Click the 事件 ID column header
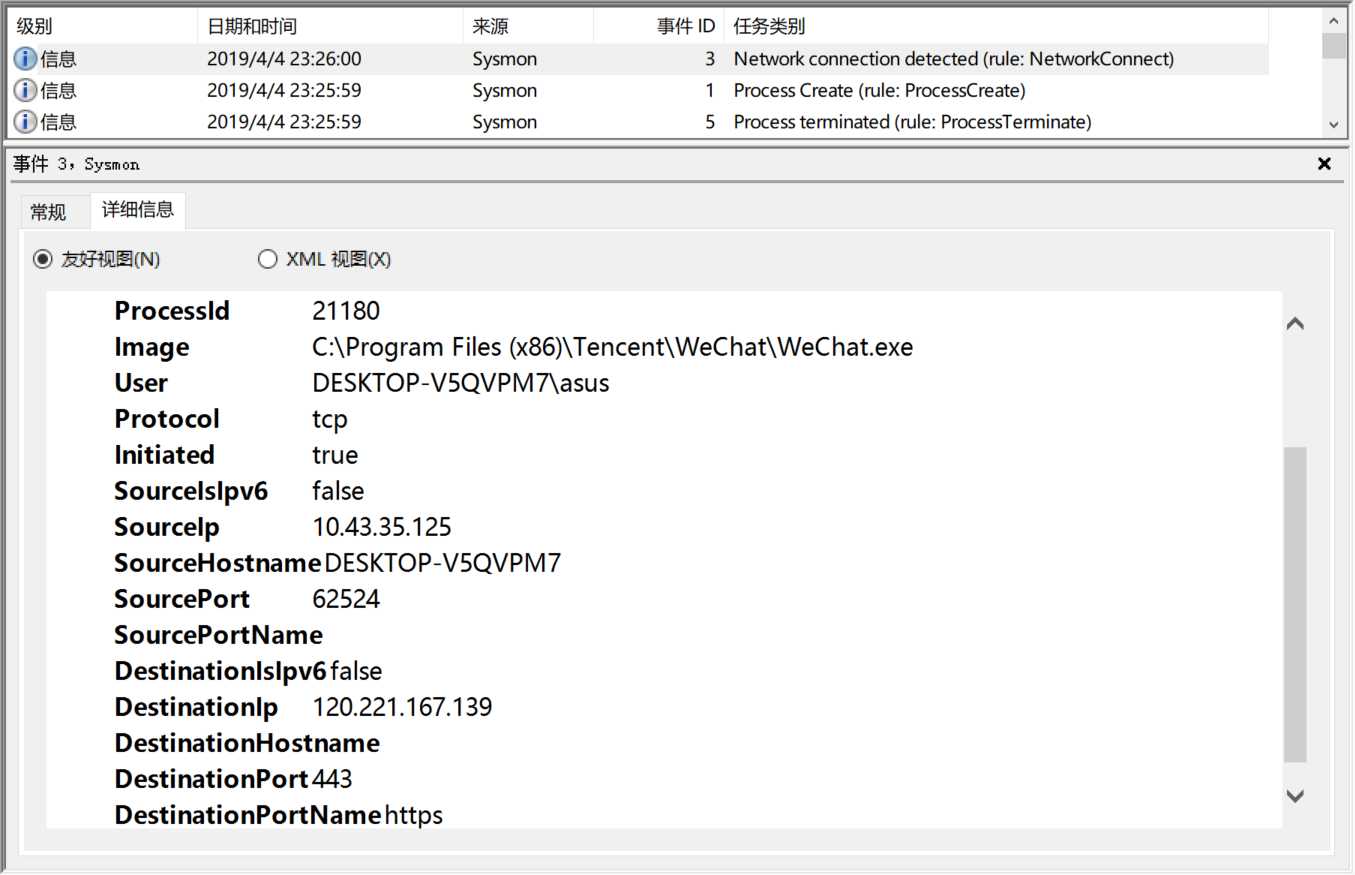 coord(660,27)
